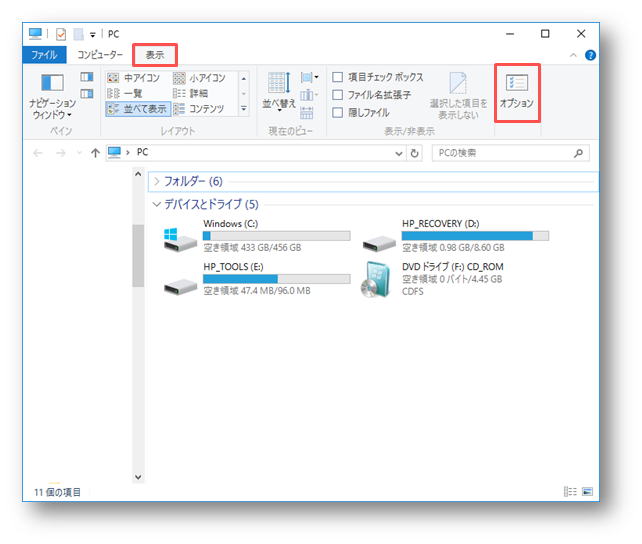Select the HP_RECOVERY (D:) drive

point(455,236)
